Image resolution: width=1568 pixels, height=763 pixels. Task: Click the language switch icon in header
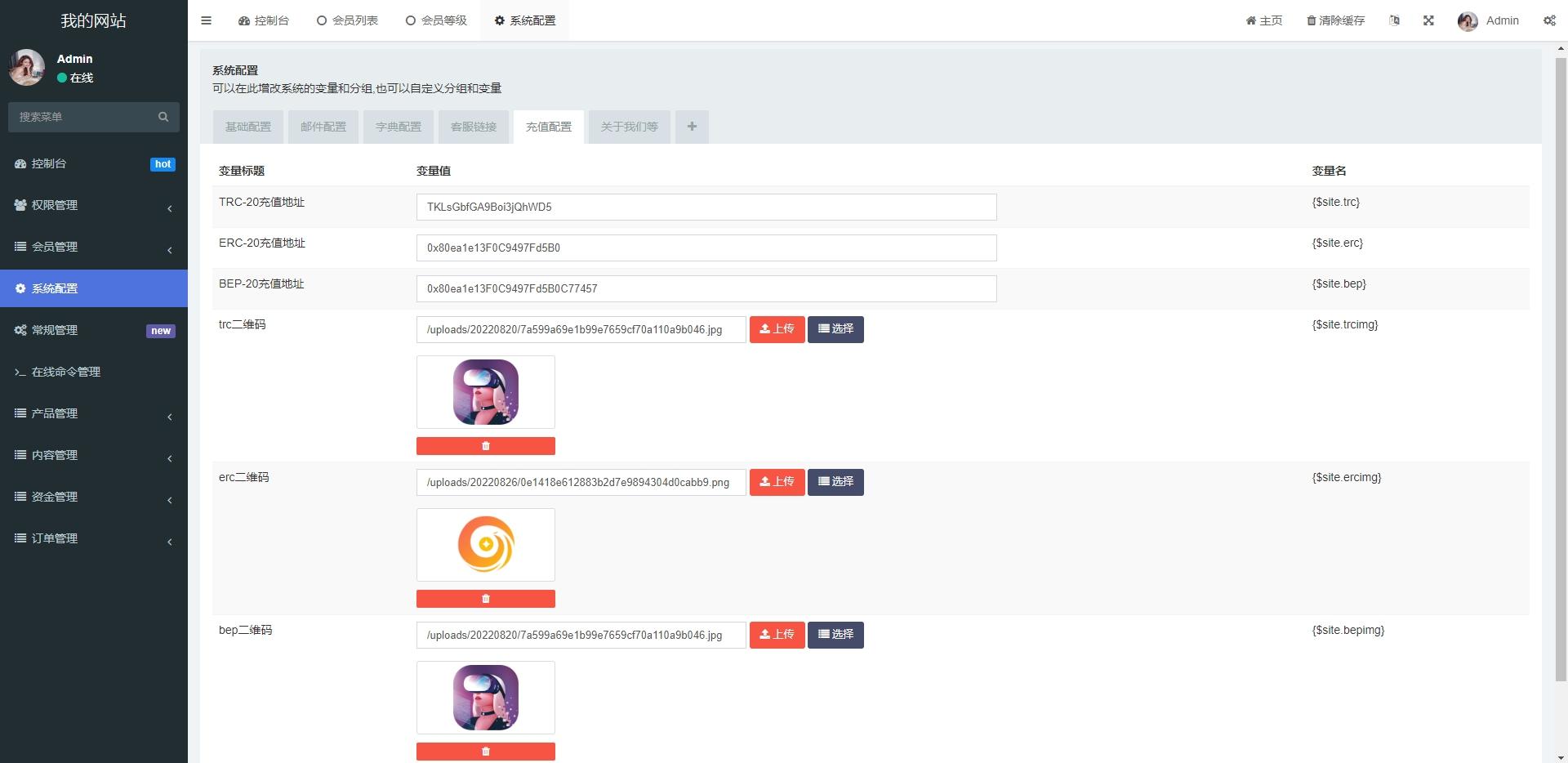(1394, 20)
